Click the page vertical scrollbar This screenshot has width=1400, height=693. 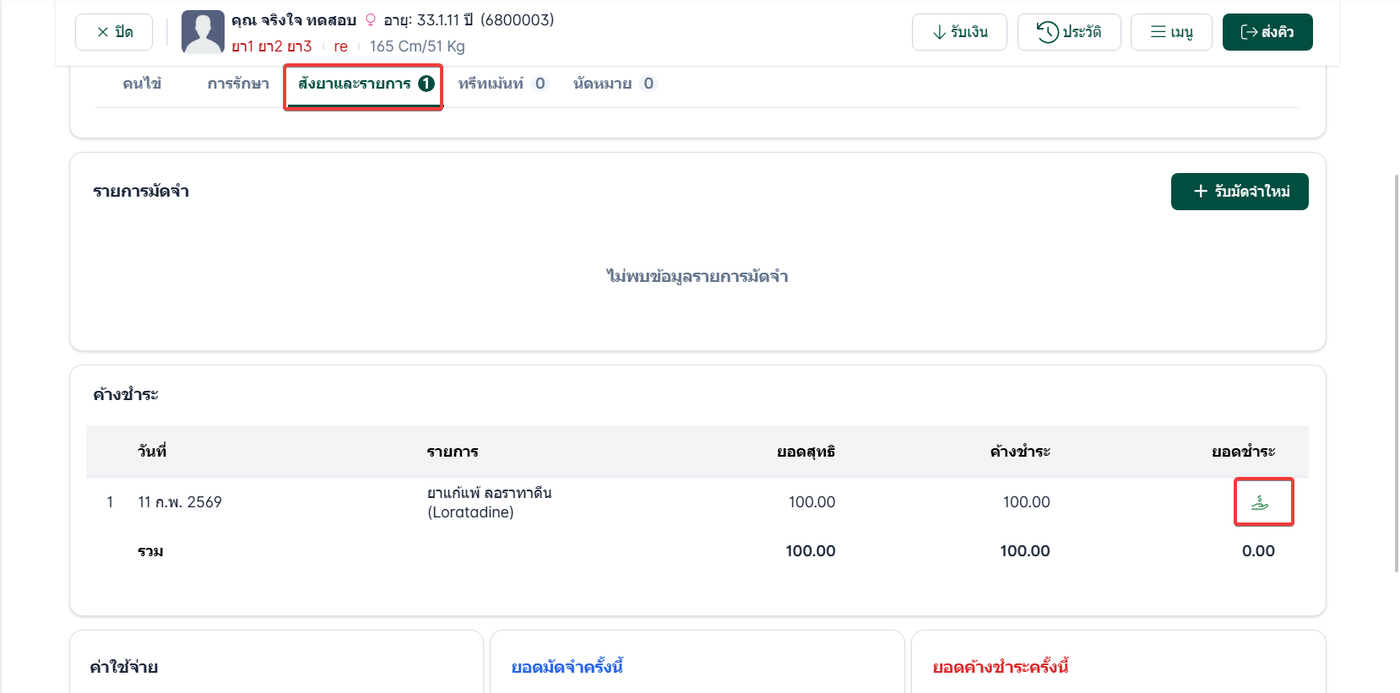point(1396,370)
